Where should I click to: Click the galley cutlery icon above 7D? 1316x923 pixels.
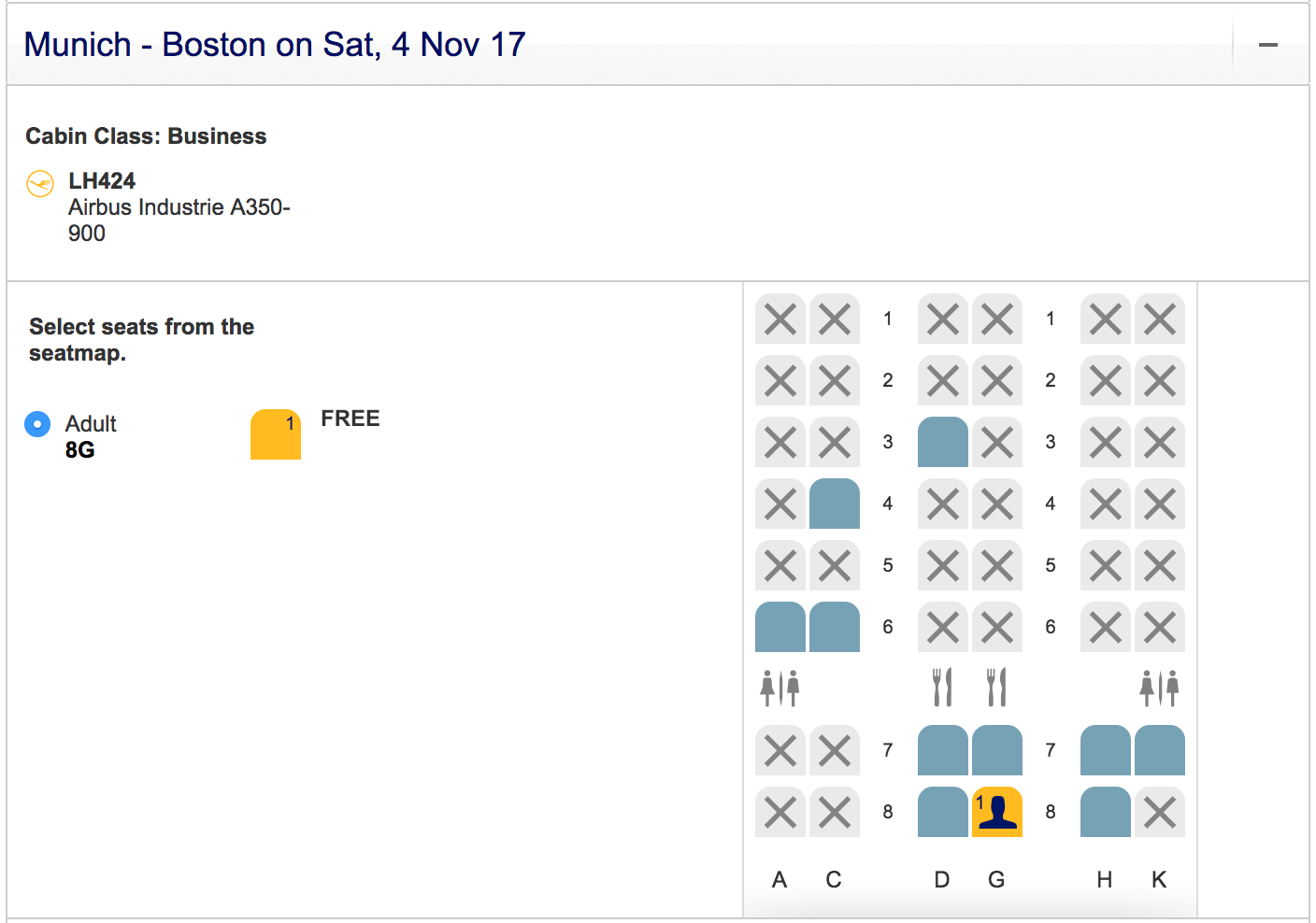942,688
